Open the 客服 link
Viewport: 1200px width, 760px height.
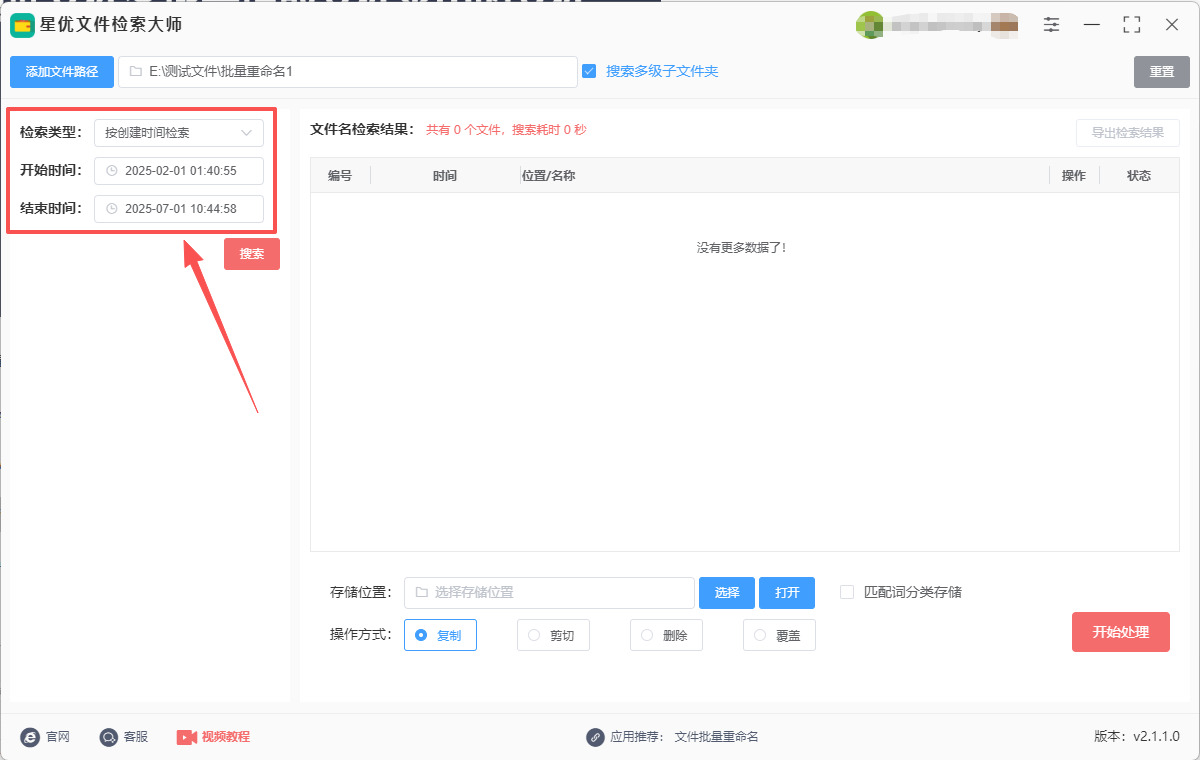tap(136, 737)
